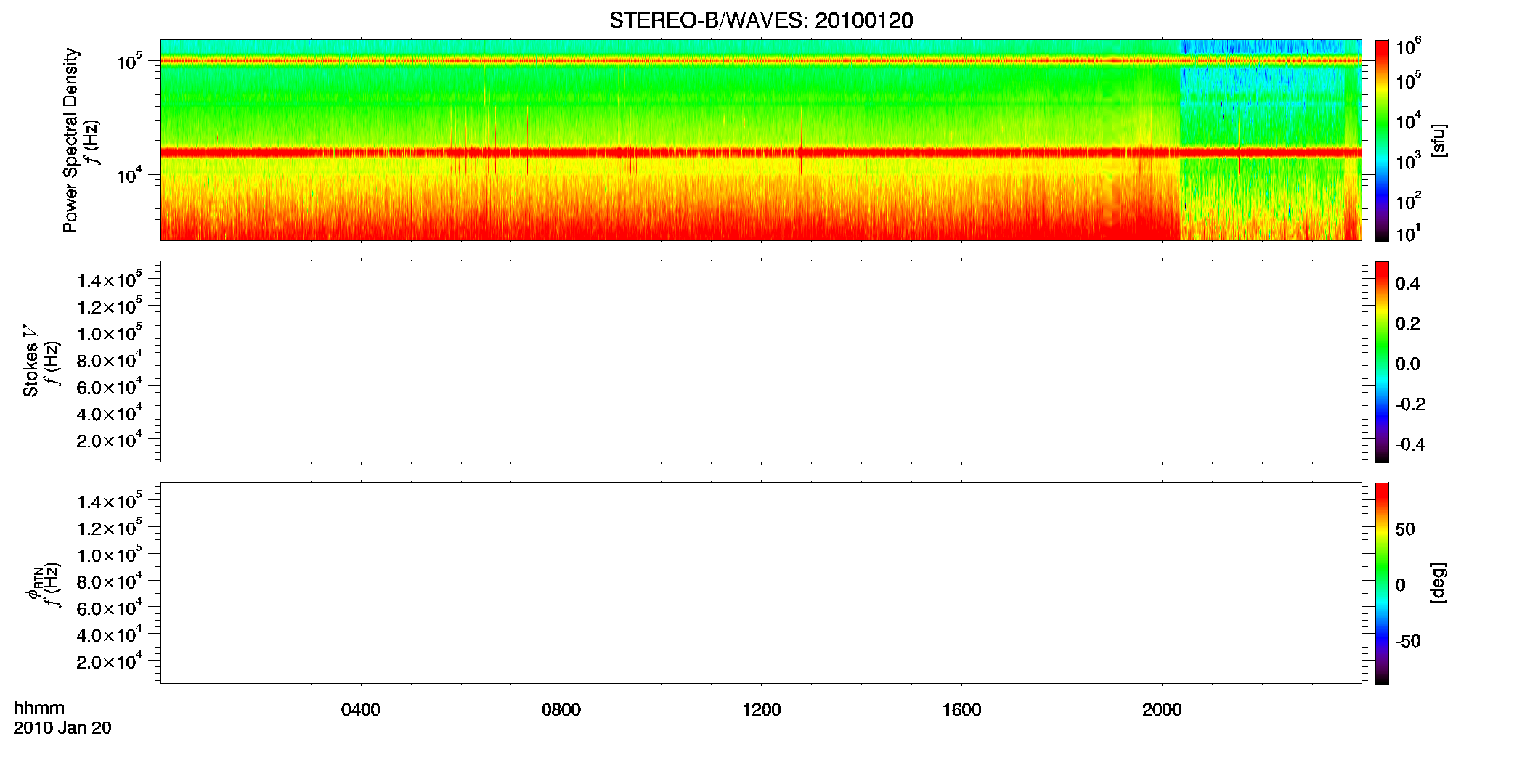Click the -0.2 label on Stokes V color bar
This screenshot has height=784, width=1522.
1410,404
